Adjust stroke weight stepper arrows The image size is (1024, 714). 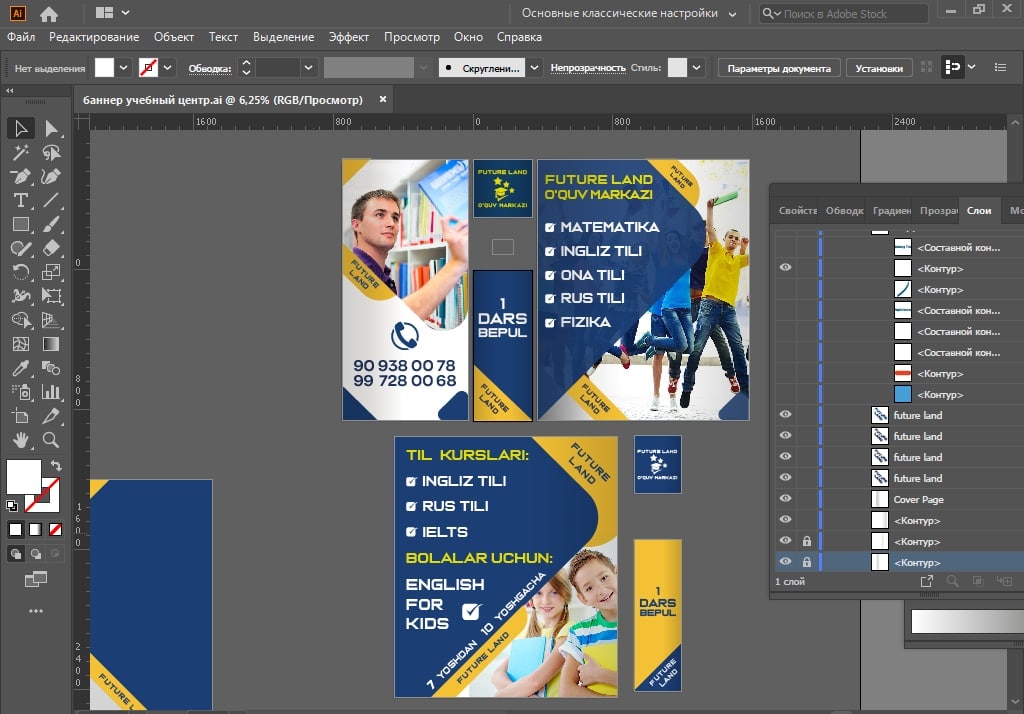coord(246,67)
